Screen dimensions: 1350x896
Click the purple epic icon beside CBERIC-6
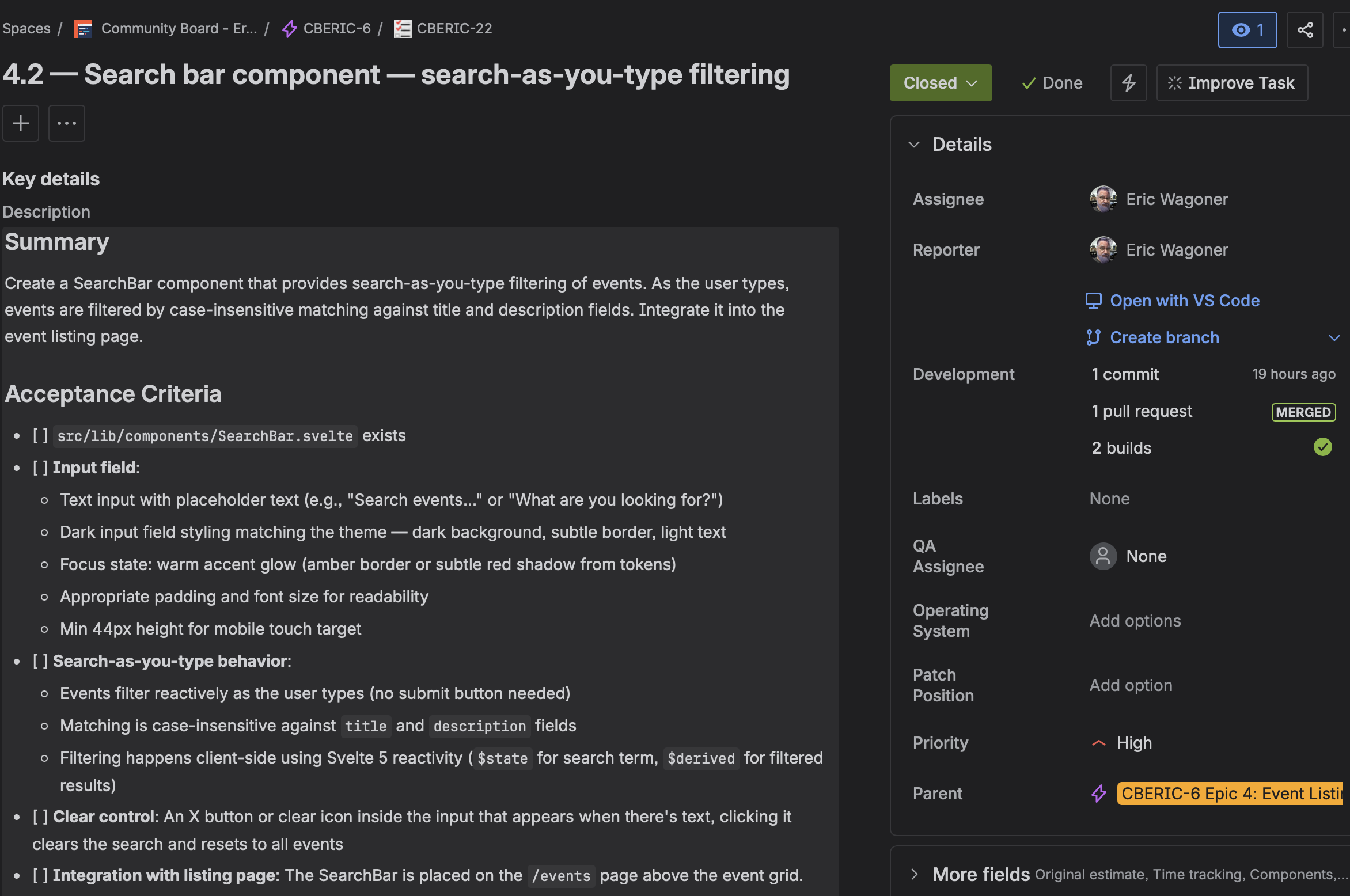pyautogui.click(x=289, y=28)
